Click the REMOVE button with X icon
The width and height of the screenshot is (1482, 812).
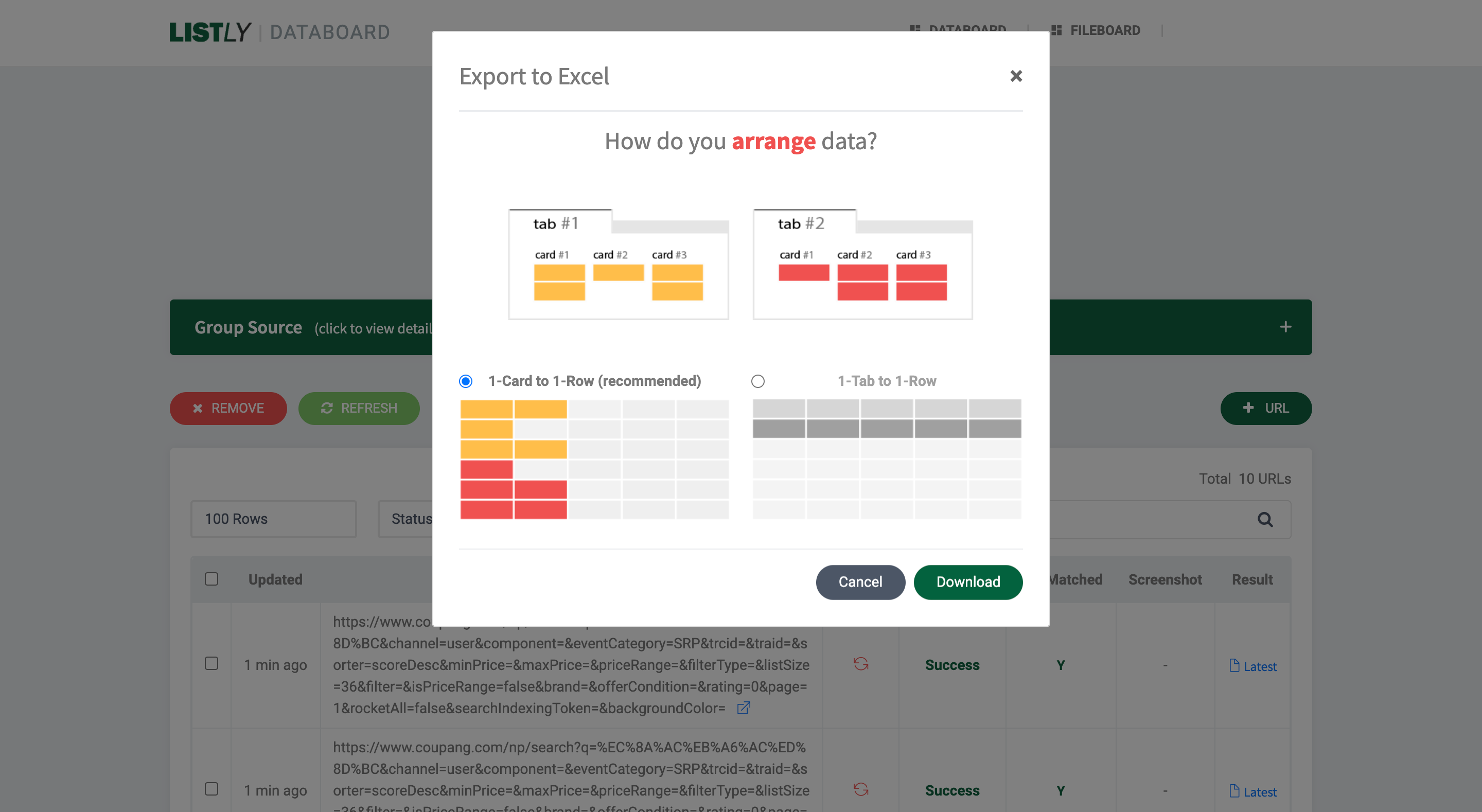pos(228,408)
